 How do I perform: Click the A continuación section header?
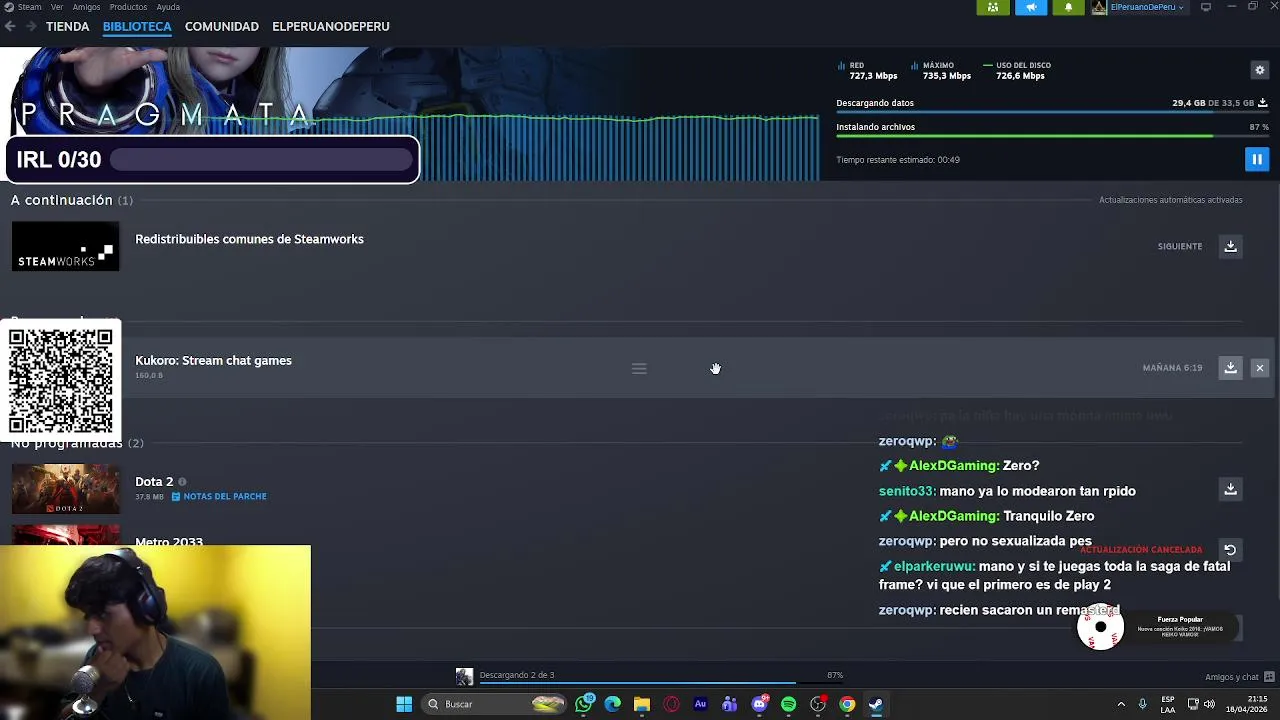71,200
